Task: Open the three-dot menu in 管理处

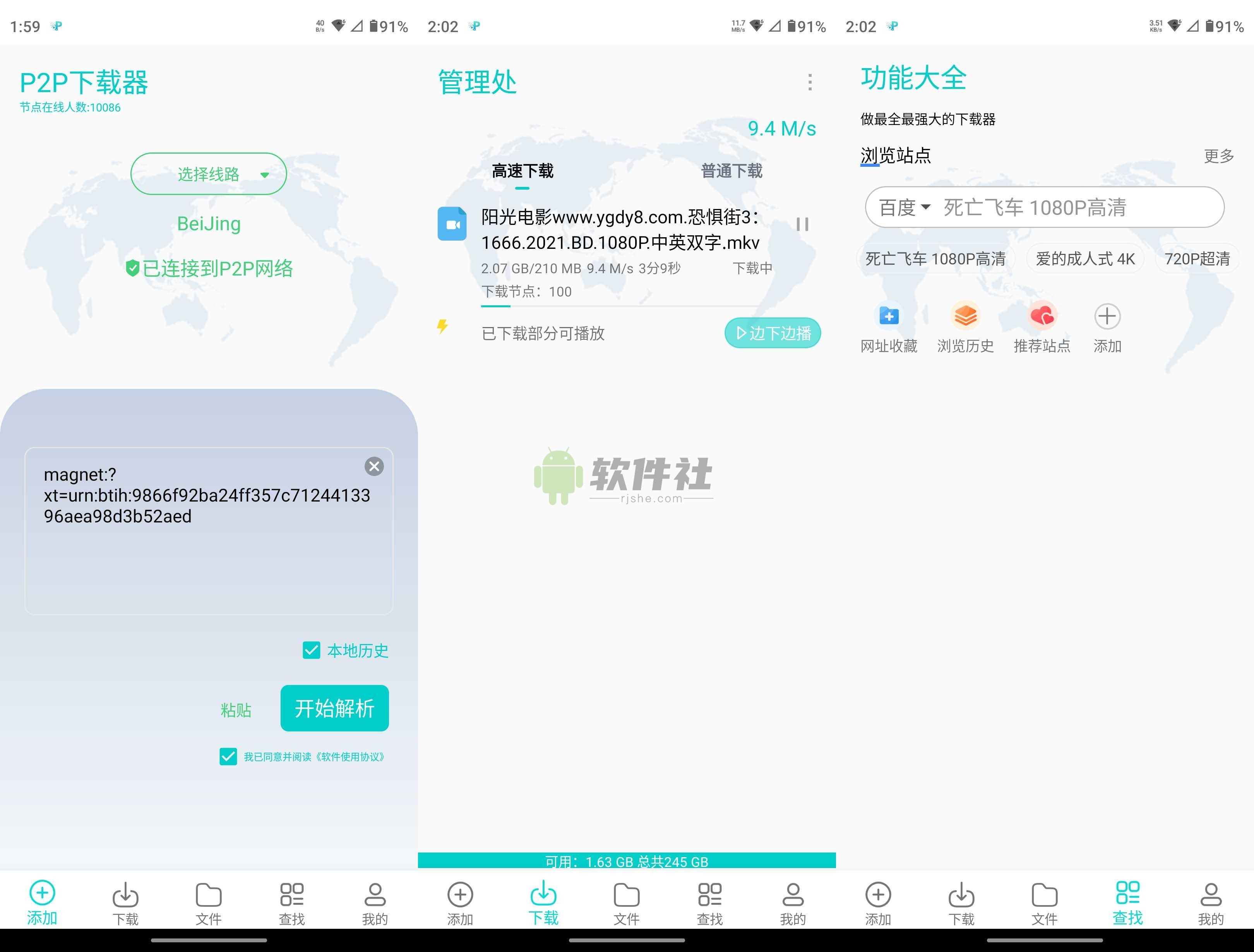Action: coord(810,83)
